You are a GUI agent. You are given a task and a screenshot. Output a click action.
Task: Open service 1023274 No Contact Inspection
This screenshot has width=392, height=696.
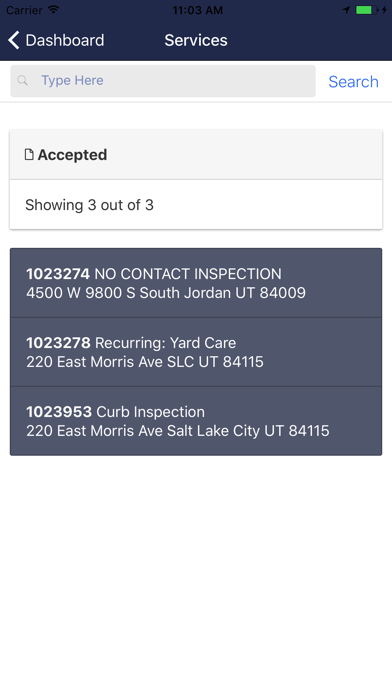(196, 283)
